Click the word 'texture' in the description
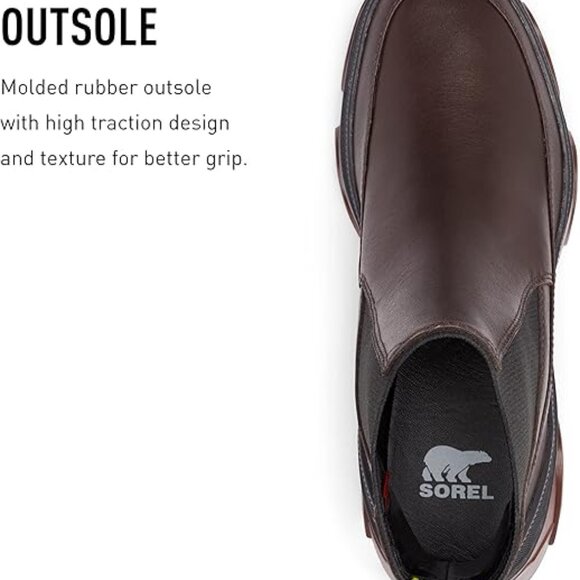The width and height of the screenshot is (580, 580). click(73, 159)
